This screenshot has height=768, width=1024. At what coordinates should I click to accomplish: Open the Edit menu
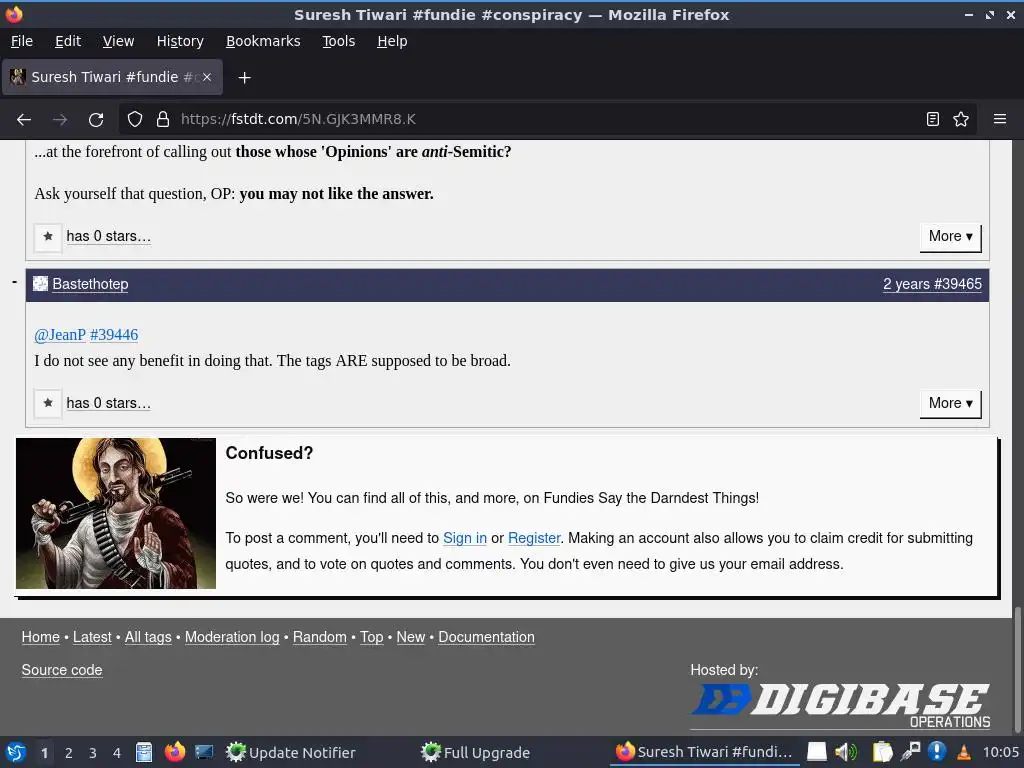click(68, 41)
